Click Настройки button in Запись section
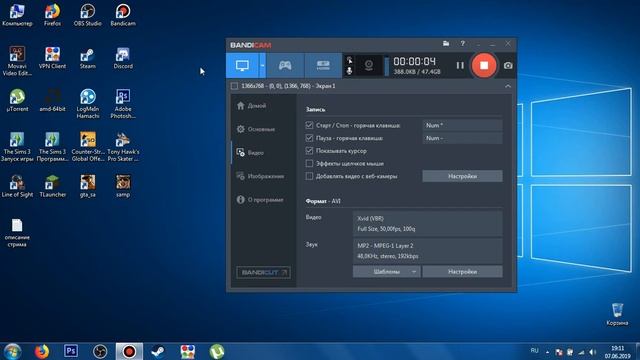 pyautogui.click(x=462, y=176)
